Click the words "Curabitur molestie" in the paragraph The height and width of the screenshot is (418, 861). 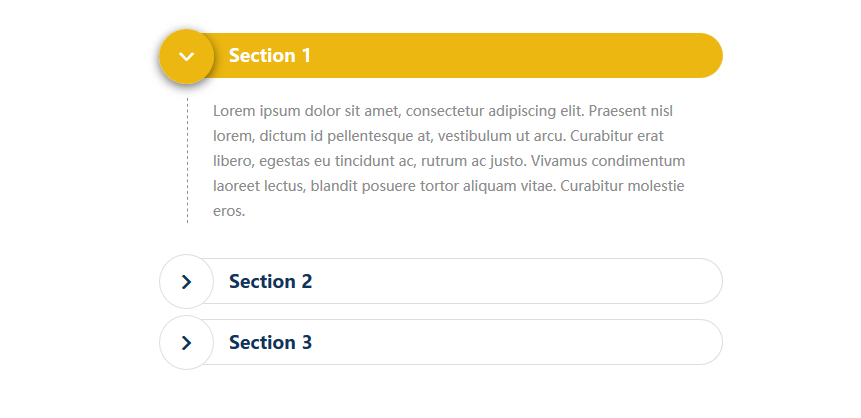623,186
